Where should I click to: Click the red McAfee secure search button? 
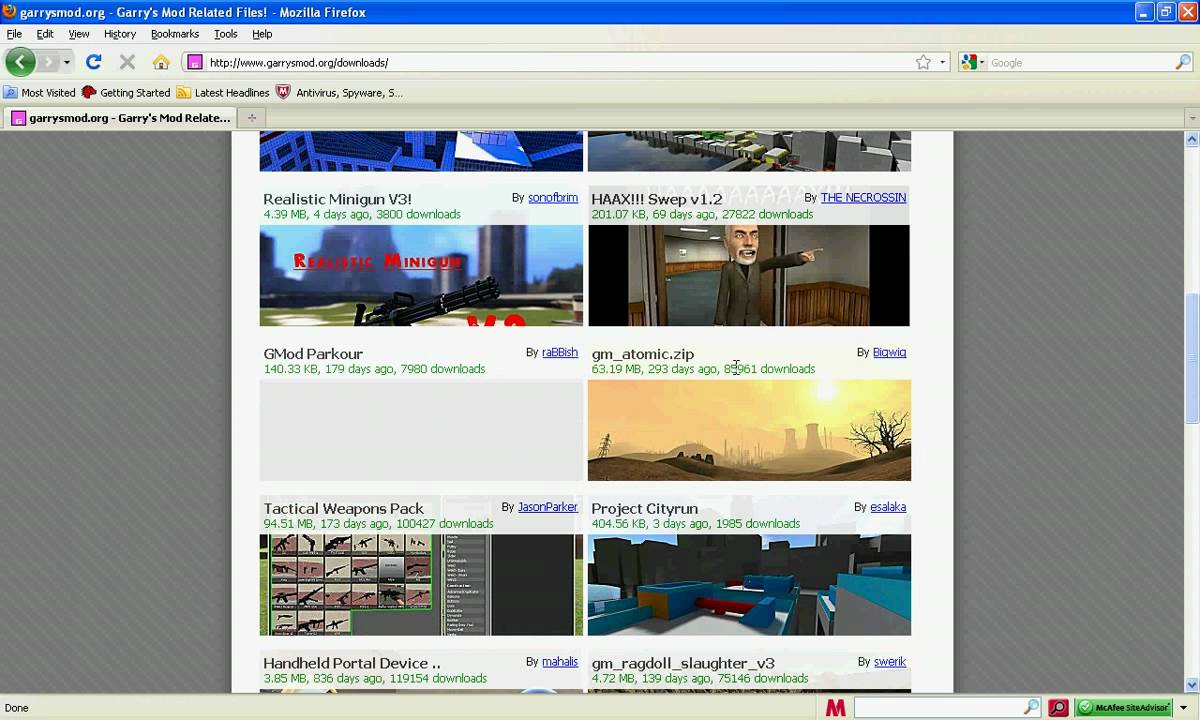[x=1058, y=707]
